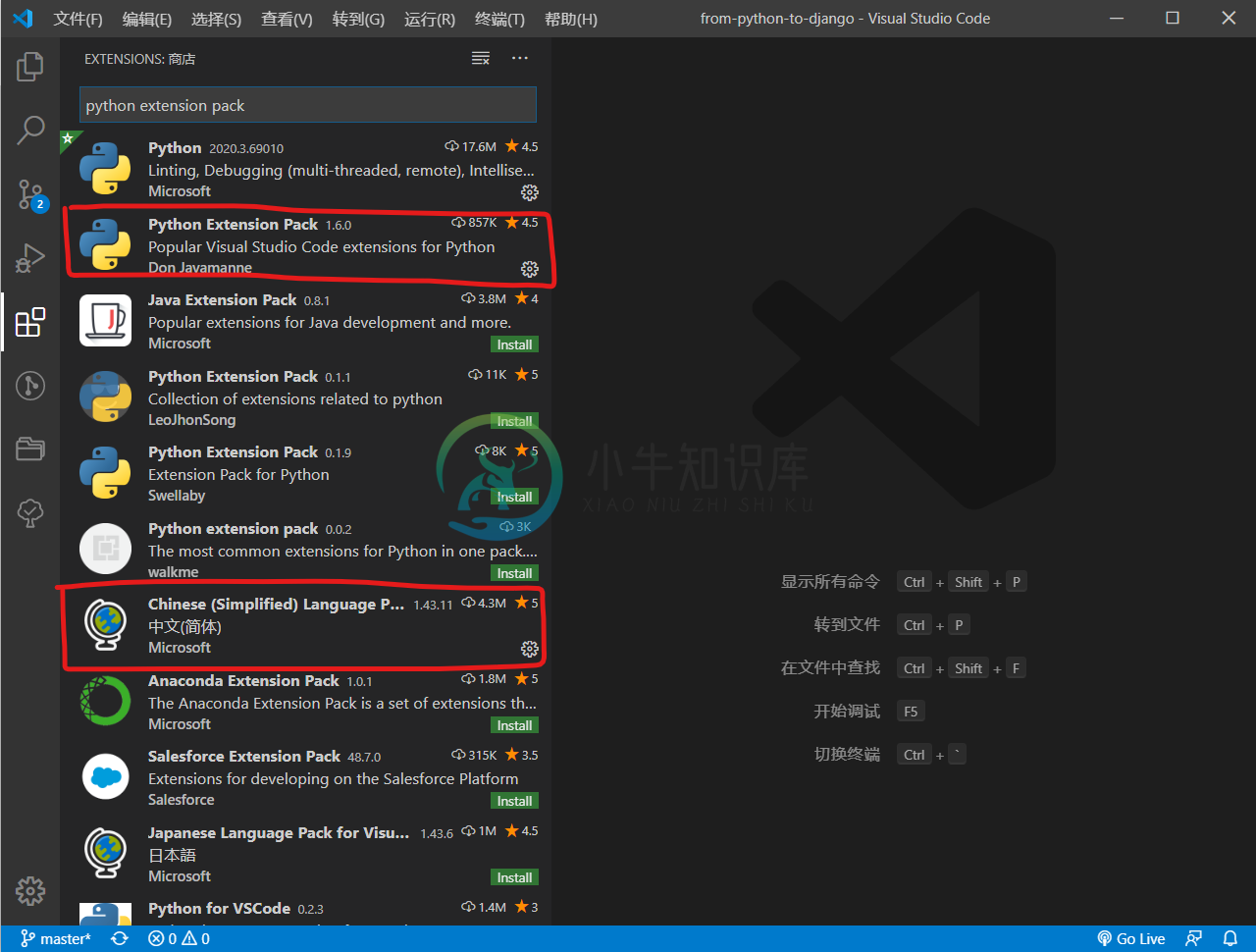Open the 转到(G) menu

click(358, 19)
